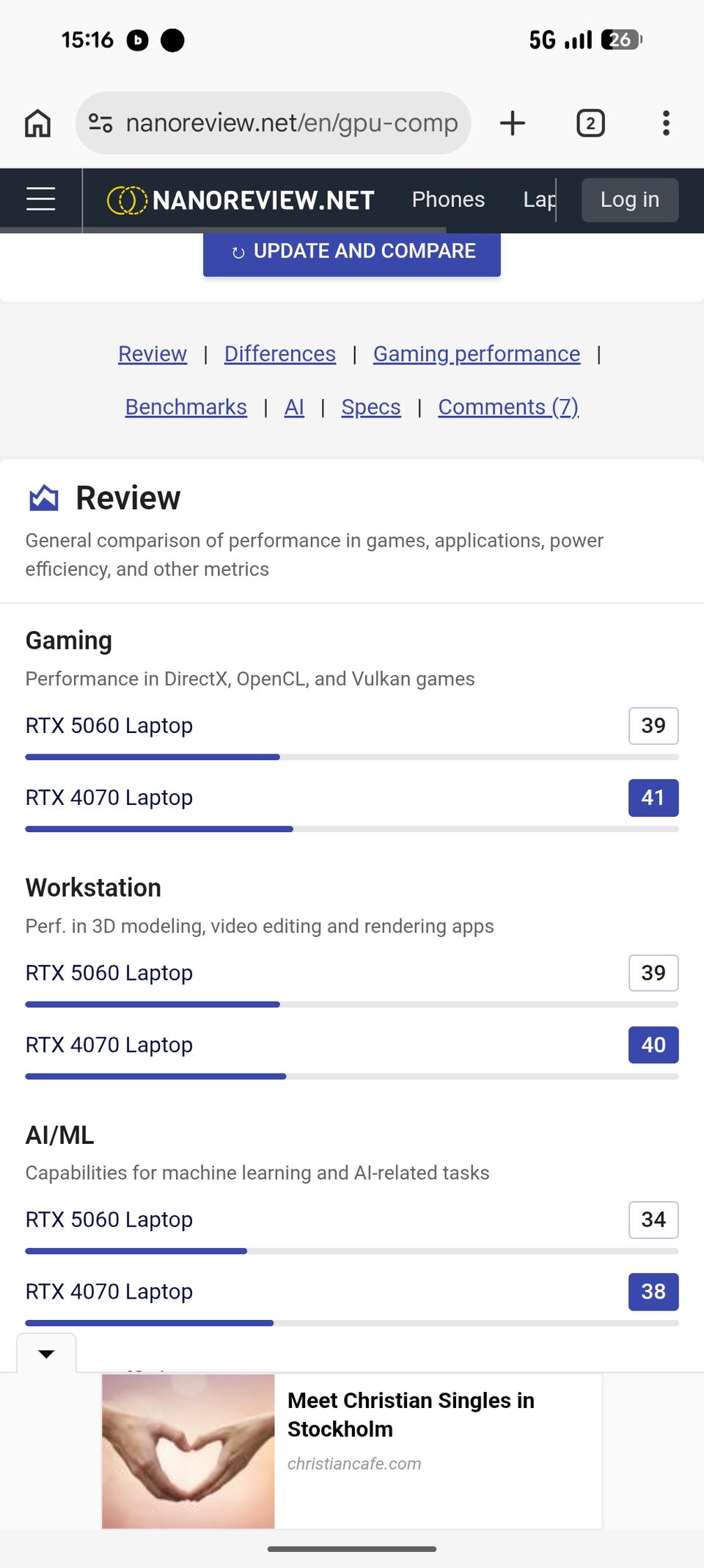The image size is (704, 1568).
Task: Click the Workstation RTX 4070 progress bar
Action: tap(352, 1076)
